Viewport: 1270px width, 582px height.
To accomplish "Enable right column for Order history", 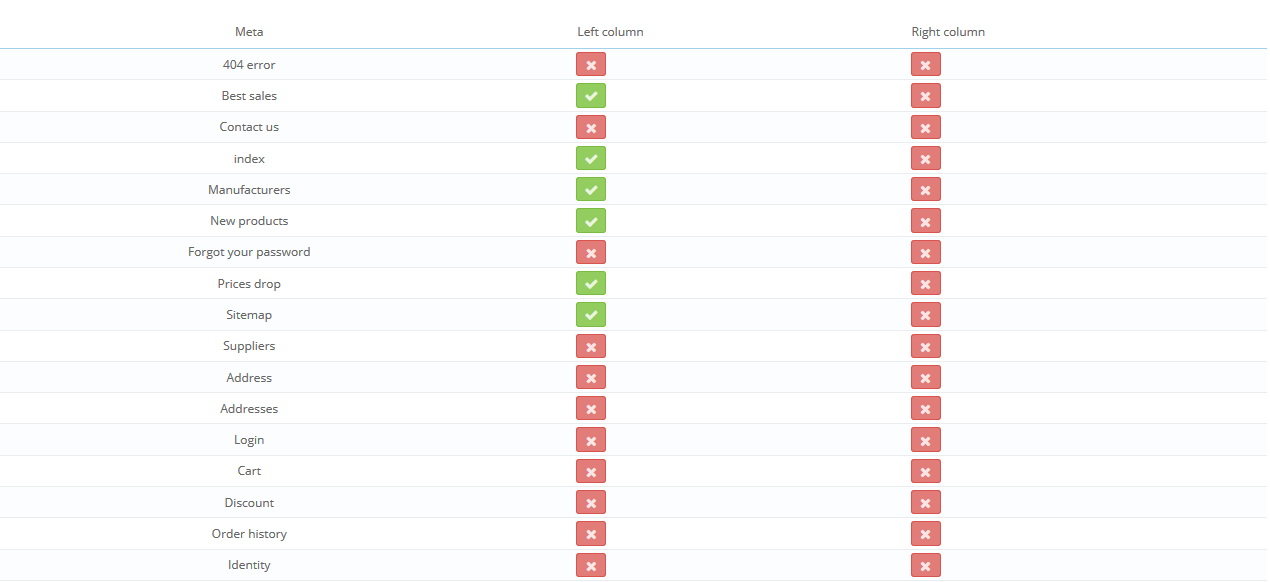I will (926, 534).
